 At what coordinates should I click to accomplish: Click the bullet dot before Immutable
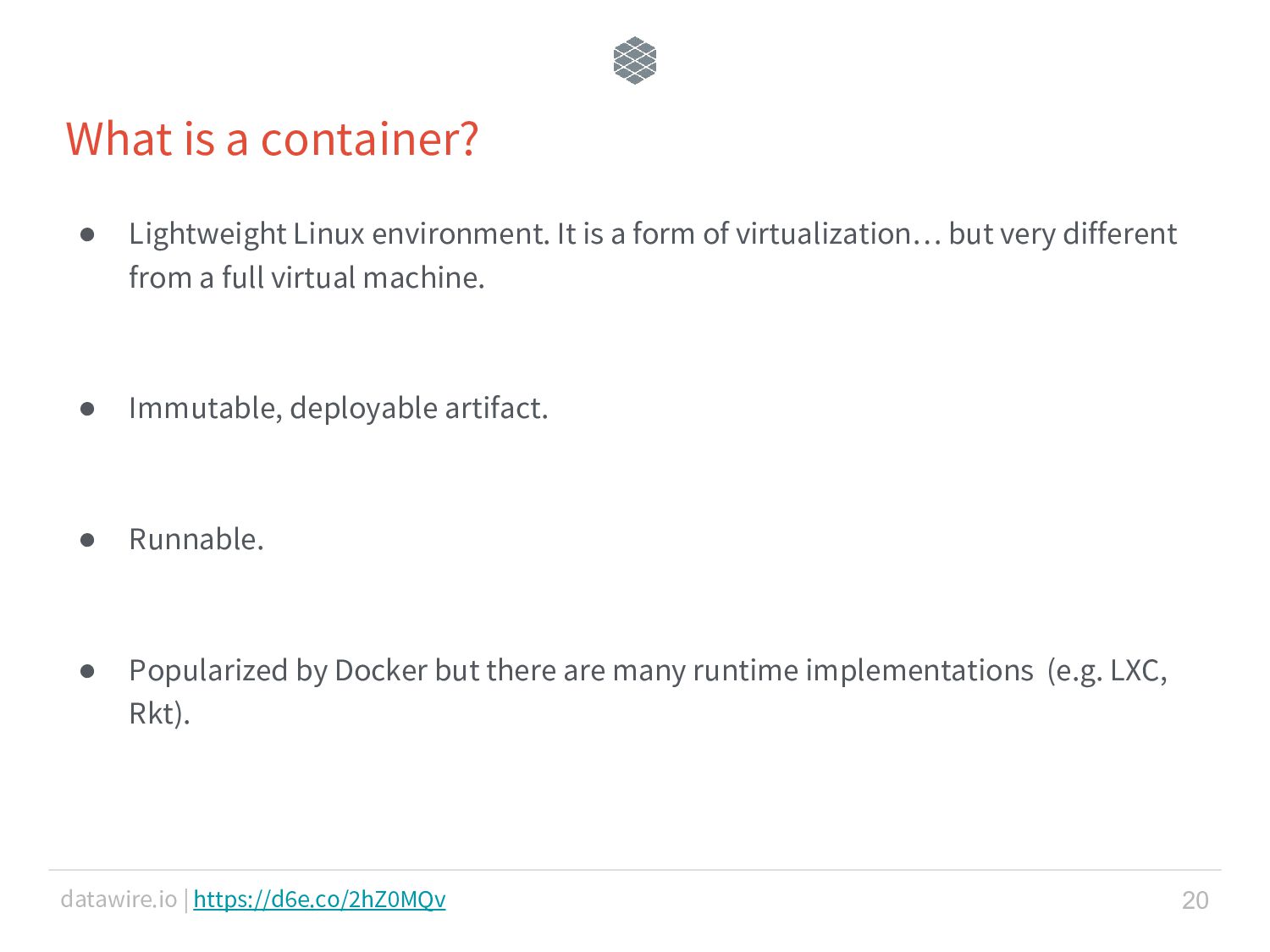point(87,409)
